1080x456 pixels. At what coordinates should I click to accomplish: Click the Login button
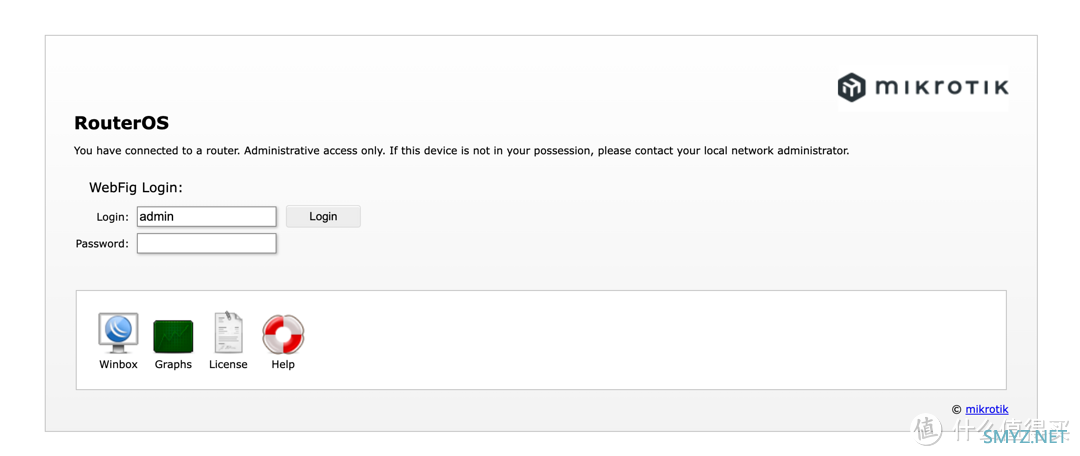323,216
